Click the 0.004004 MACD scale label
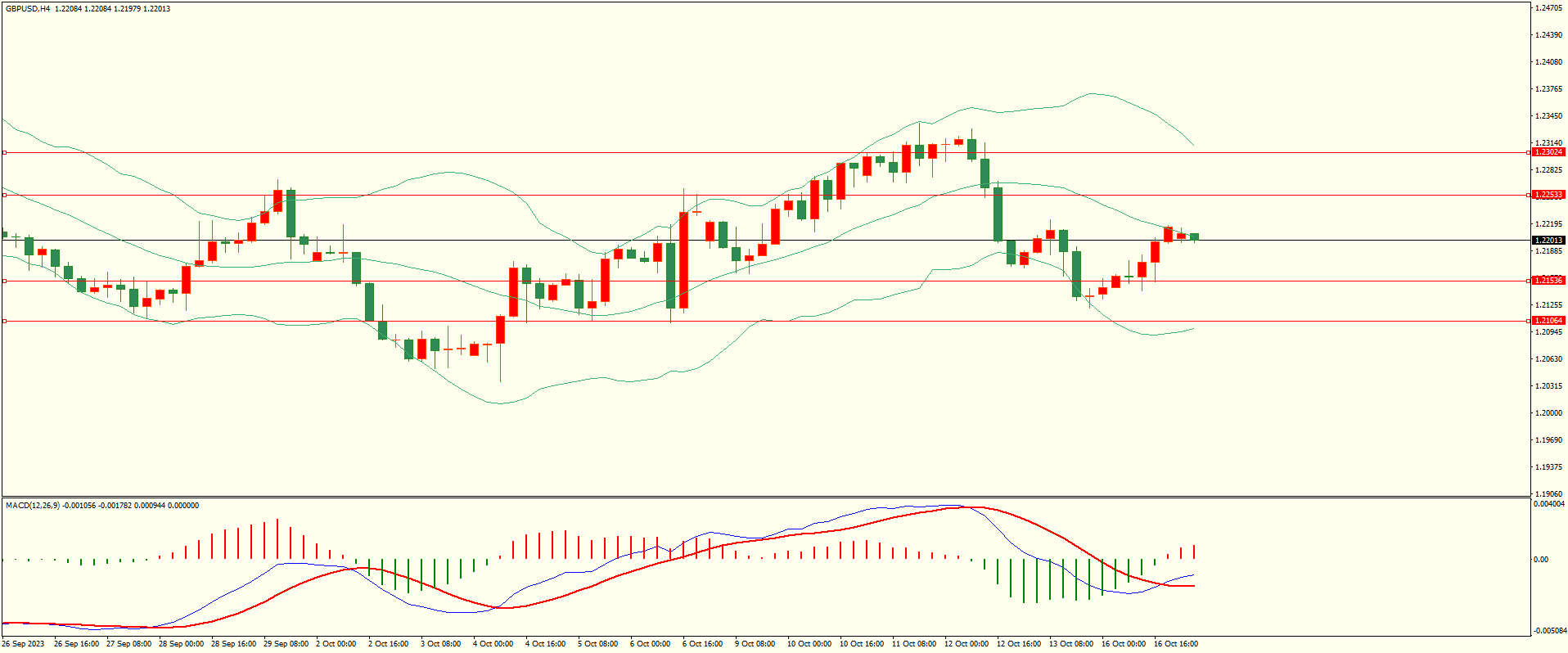 (1549, 504)
